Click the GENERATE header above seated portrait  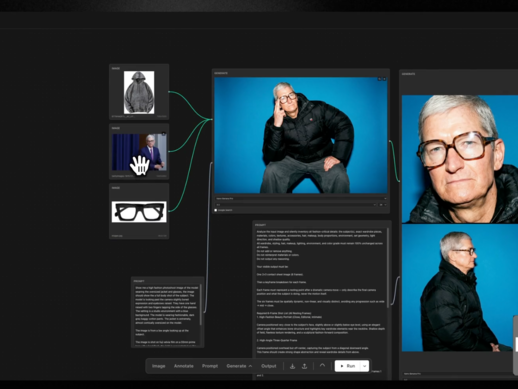[221, 73]
